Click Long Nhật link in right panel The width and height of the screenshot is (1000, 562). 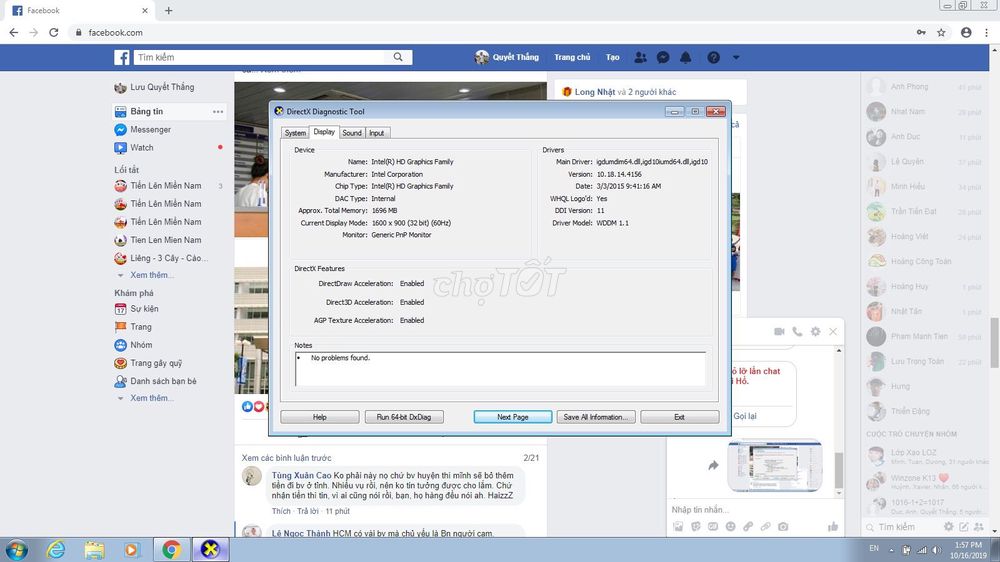pyautogui.click(x=595, y=92)
